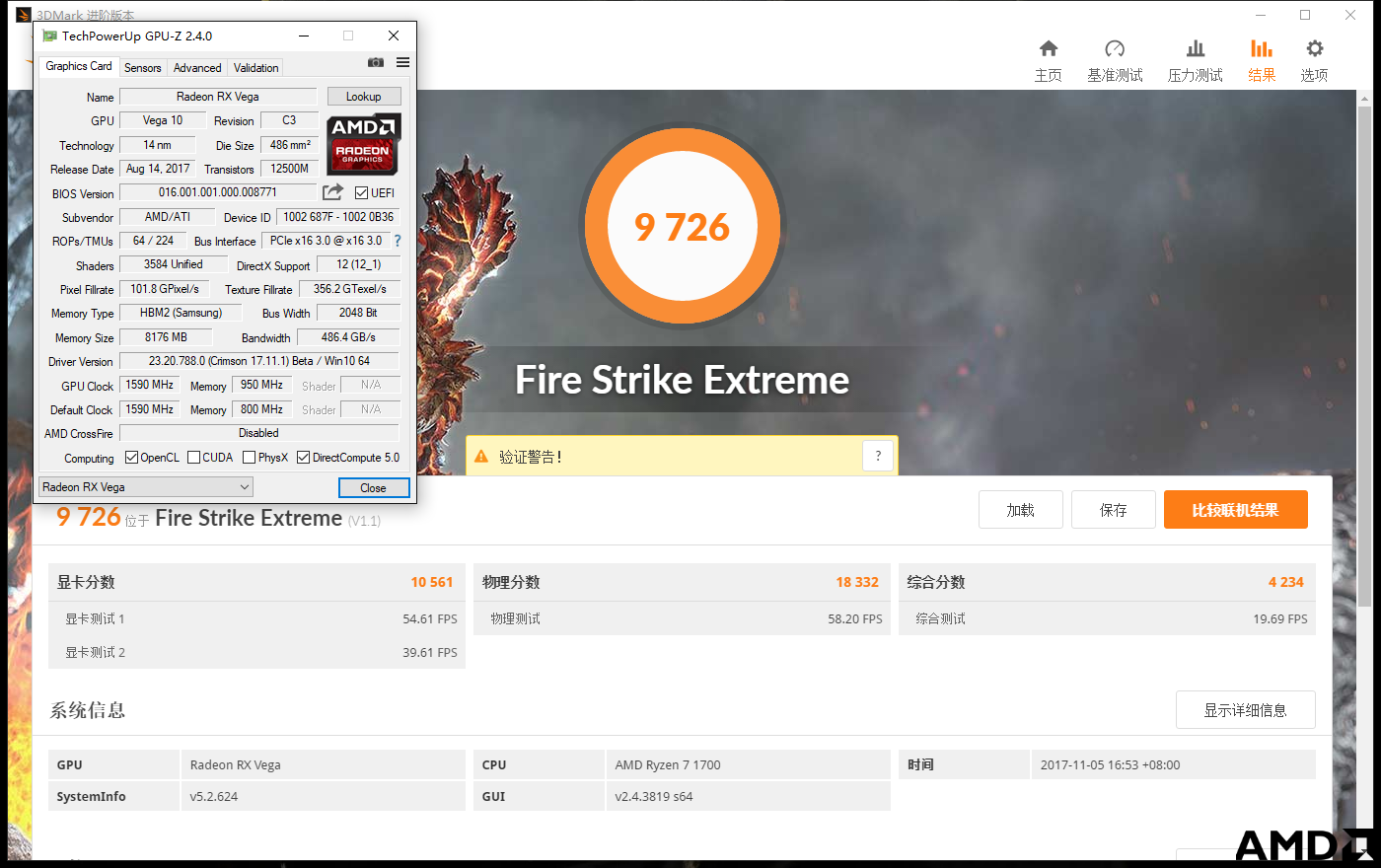1381x868 pixels.
Task: Toggle the CUDA checkbox
Action: click(x=193, y=458)
